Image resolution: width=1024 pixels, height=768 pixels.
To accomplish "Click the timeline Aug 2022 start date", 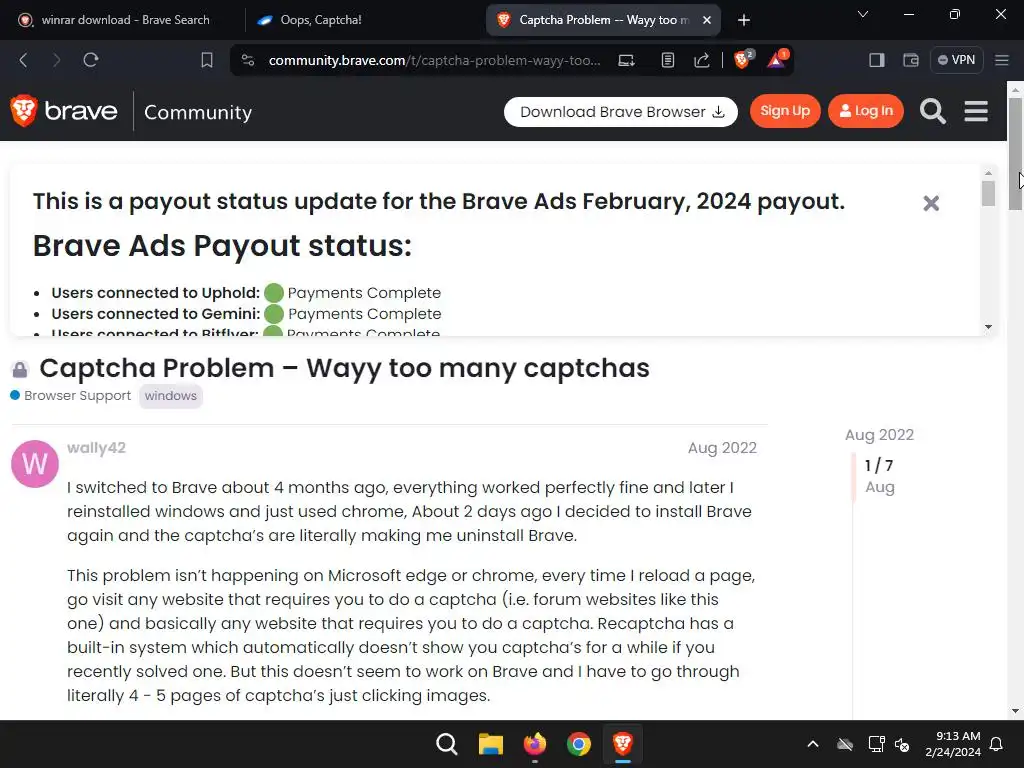I will [x=879, y=435].
